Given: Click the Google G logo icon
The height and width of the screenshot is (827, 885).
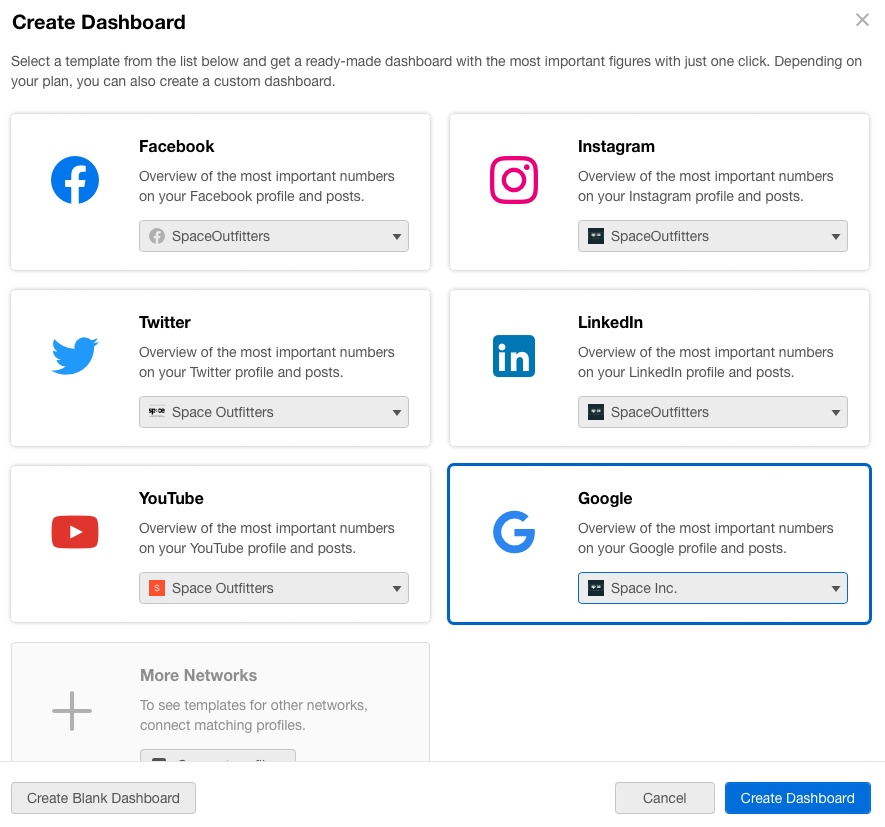Looking at the screenshot, I should point(514,532).
